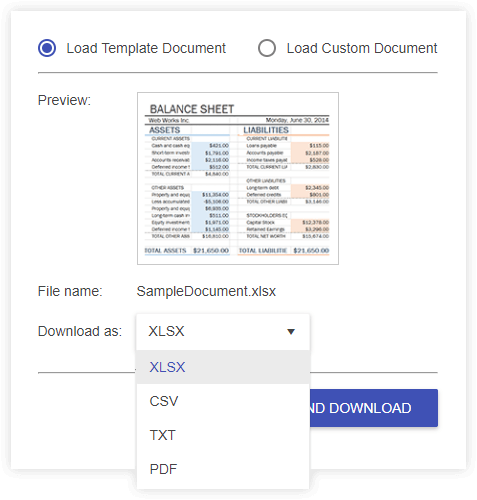Click the 'Preview:' label
477x500 pixels.
point(64,100)
